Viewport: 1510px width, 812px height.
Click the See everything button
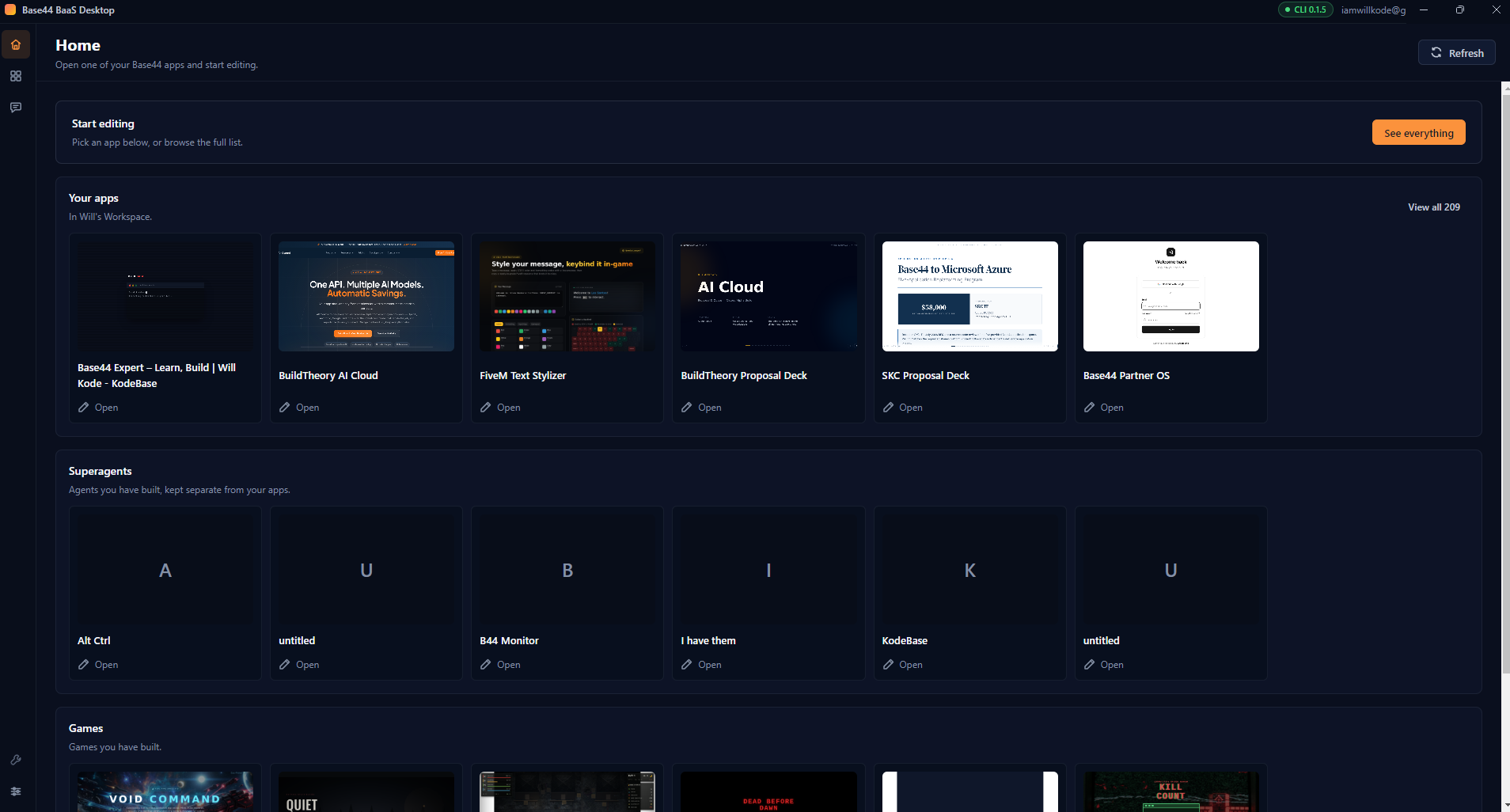tap(1418, 132)
